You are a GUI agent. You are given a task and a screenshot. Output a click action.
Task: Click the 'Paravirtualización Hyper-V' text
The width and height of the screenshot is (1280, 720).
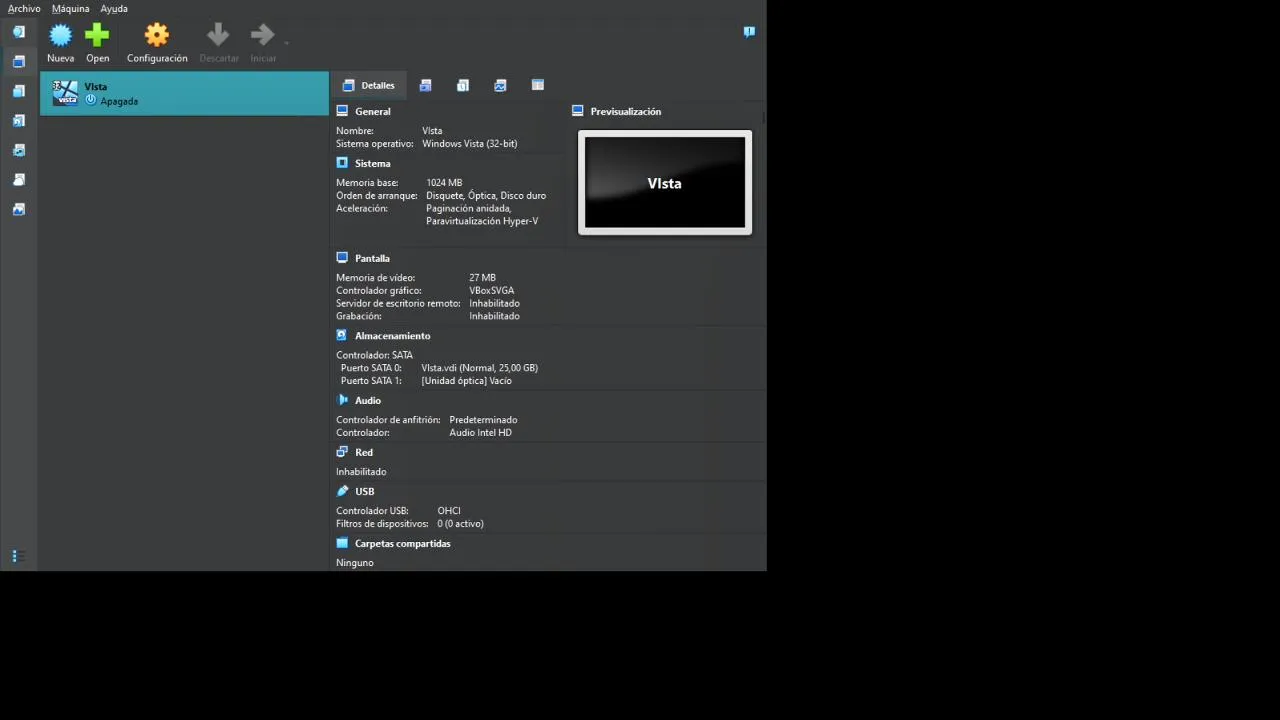pyautogui.click(x=482, y=221)
